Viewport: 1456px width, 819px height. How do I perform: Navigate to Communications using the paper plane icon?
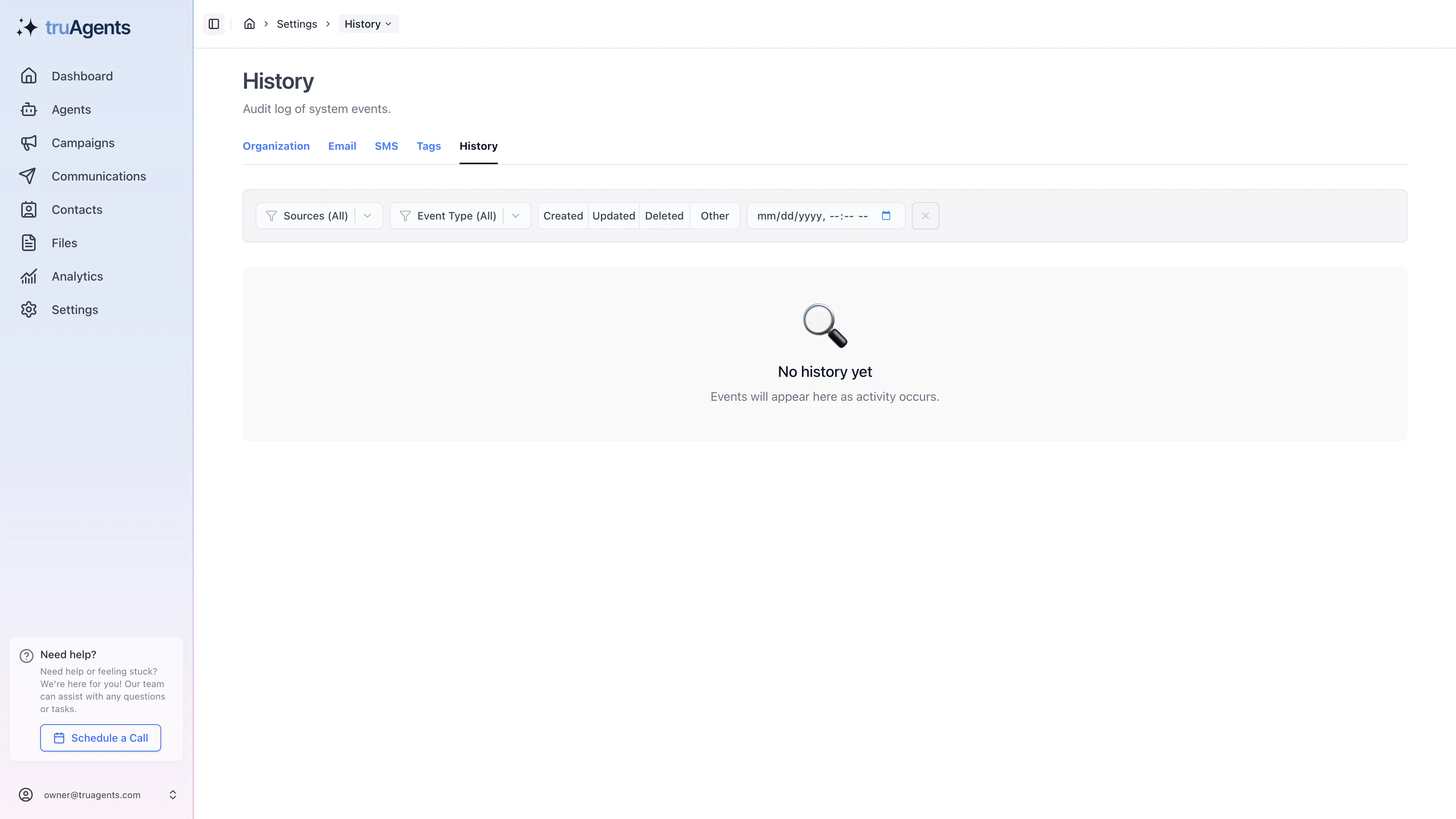coord(98,176)
